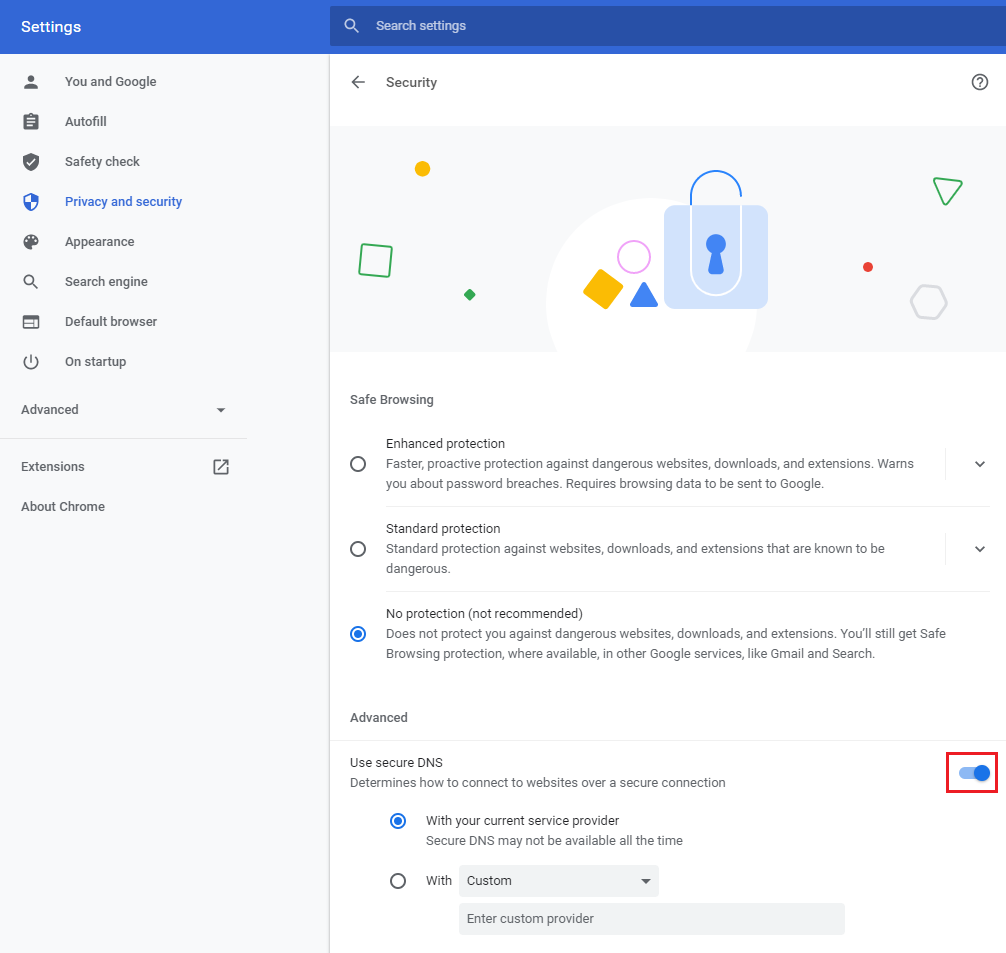Click the Search engine magnifier icon
Viewport: 1006px width, 953px height.
pyautogui.click(x=31, y=281)
